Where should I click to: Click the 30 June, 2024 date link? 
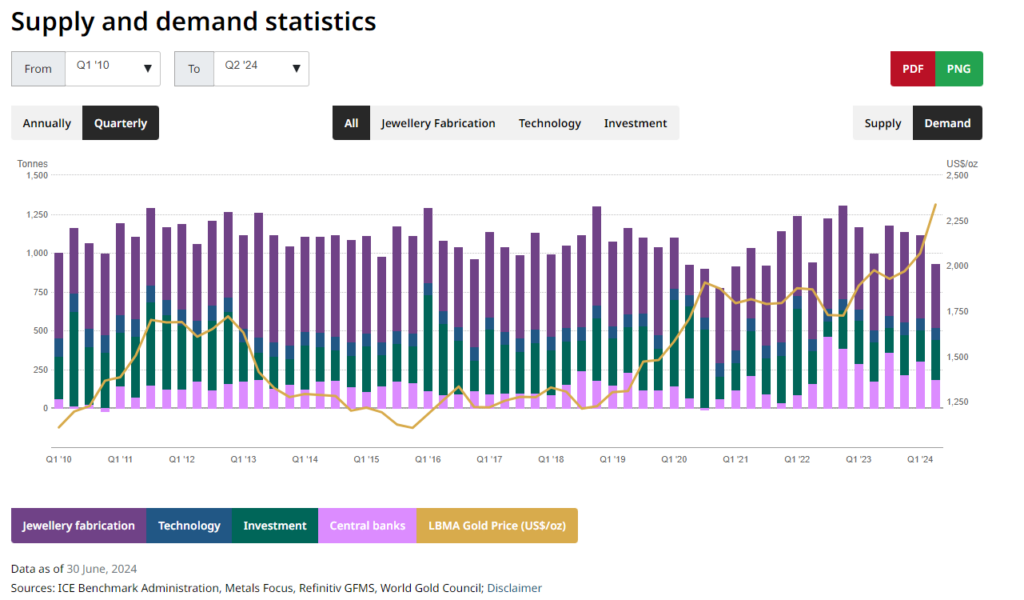click(101, 568)
